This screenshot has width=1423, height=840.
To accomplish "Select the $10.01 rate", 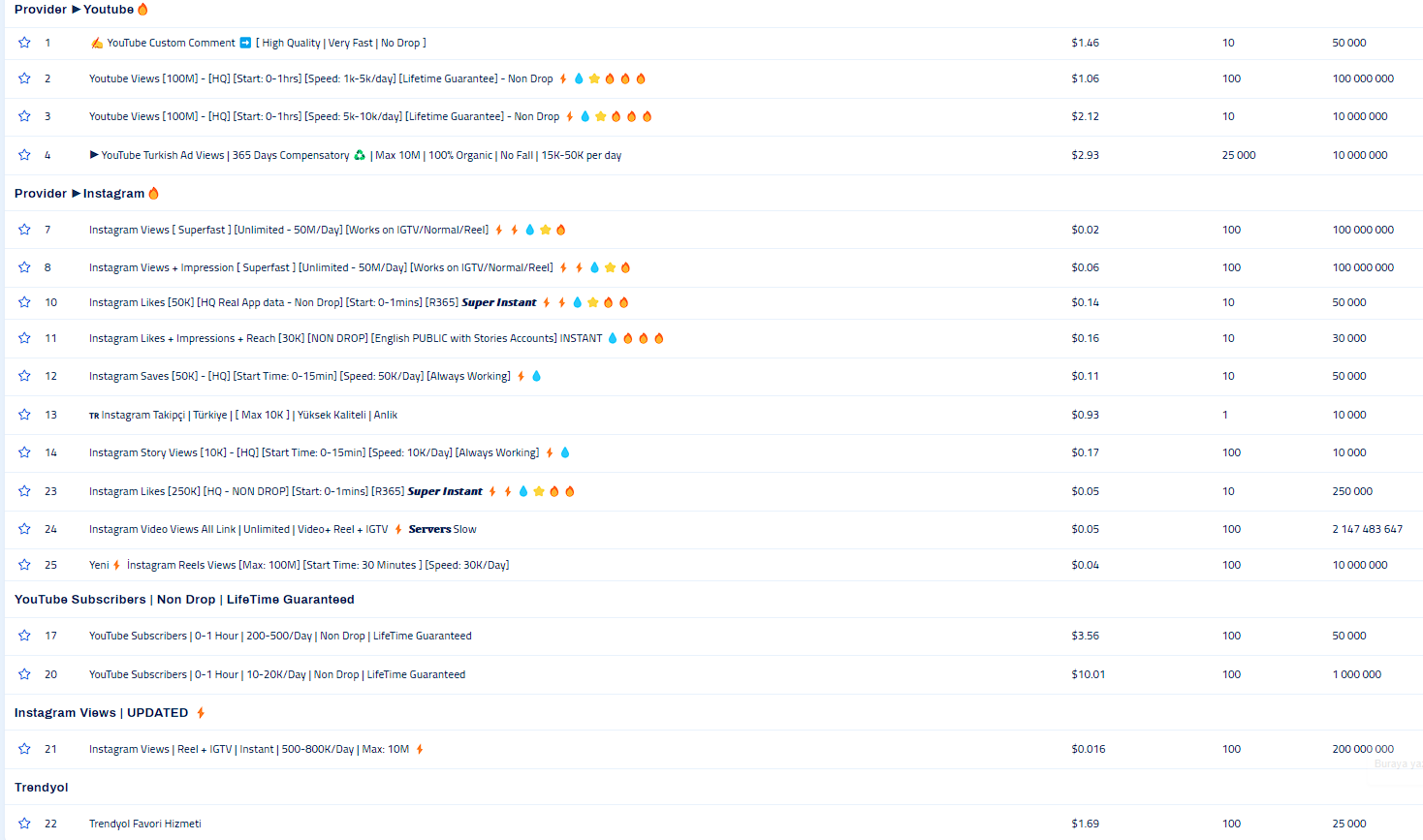I will pos(1089,674).
